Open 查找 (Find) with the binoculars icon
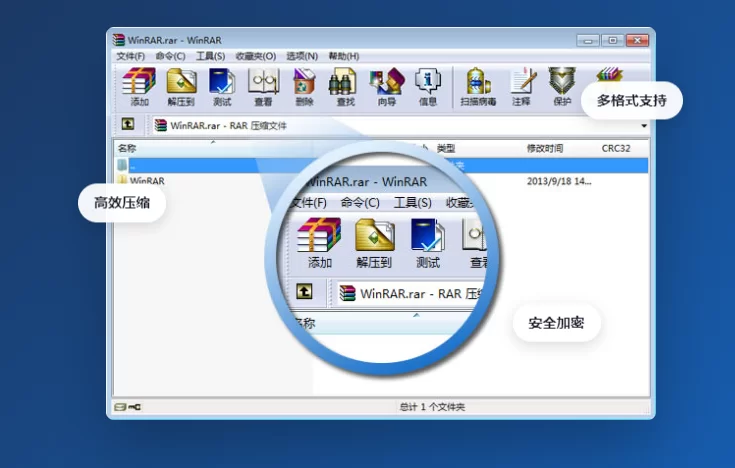The height and width of the screenshot is (468, 735). pos(345,86)
